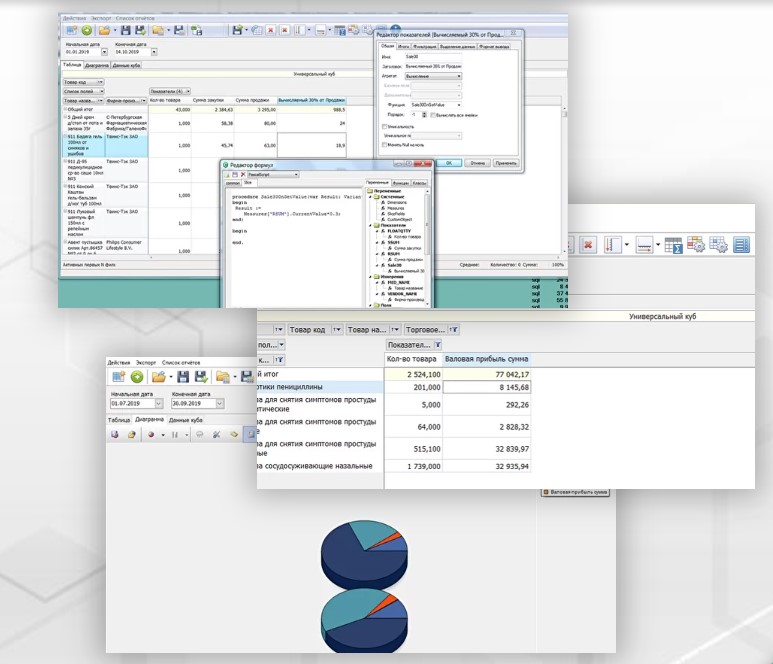This screenshot has height=664, width=773.
Task: Click horizontal sort icon in enlarged toolbar
Action: click(x=644, y=245)
